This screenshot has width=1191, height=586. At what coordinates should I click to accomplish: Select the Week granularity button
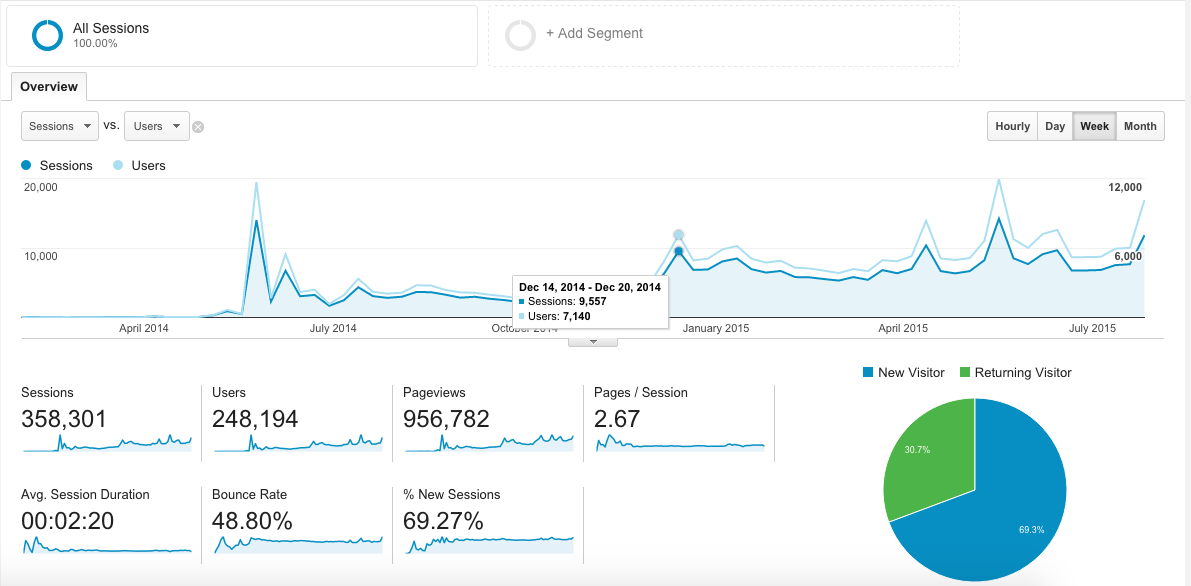1094,126
